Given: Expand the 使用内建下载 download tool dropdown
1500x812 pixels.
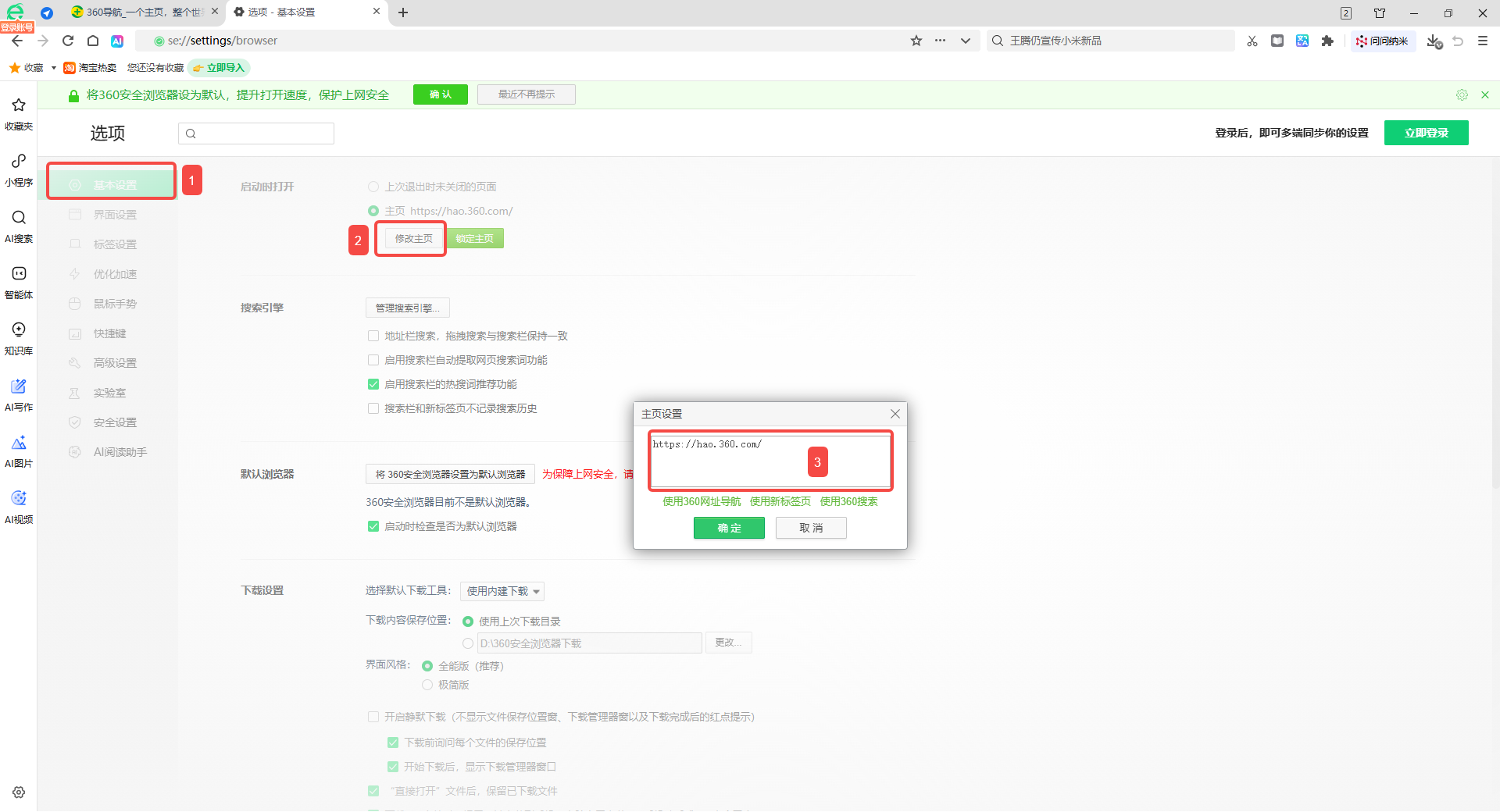Looking at the screenshot, I should click(502, 591).
